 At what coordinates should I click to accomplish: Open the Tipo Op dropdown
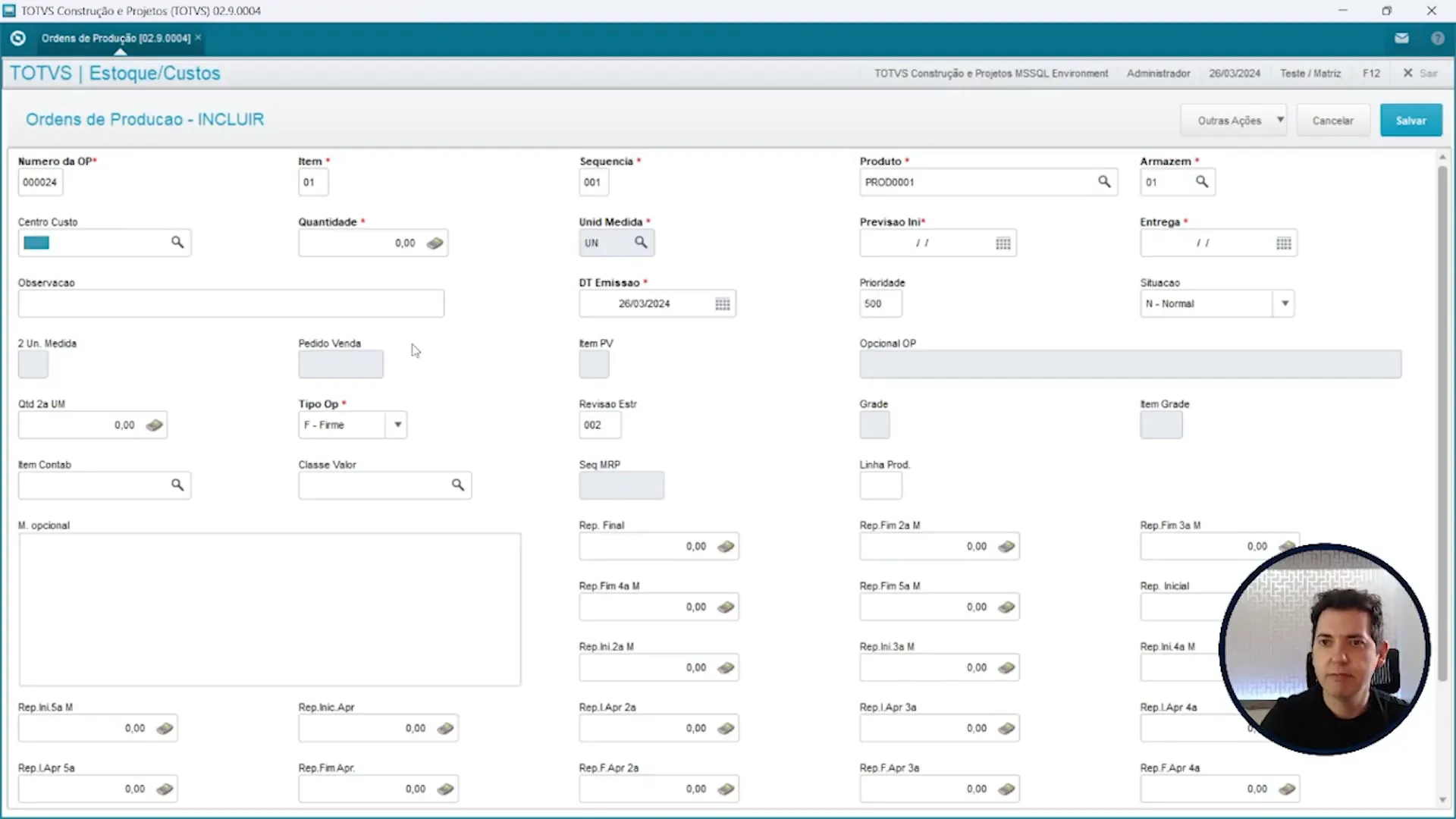point(397,425)
